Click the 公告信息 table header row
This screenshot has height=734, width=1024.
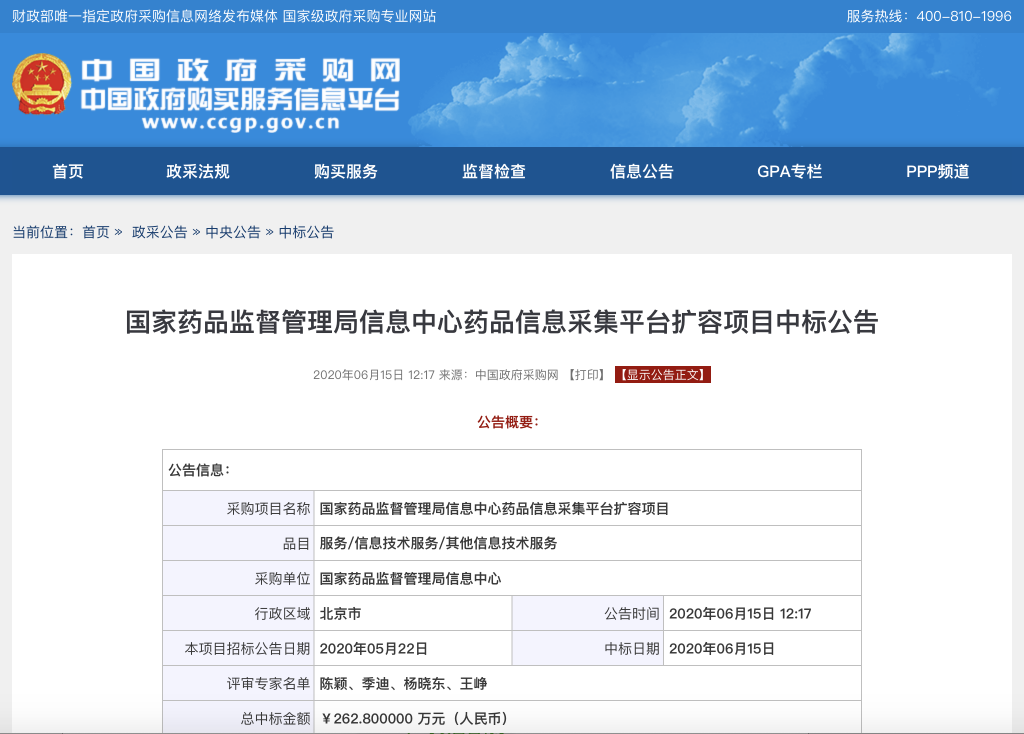click(512, 470)
